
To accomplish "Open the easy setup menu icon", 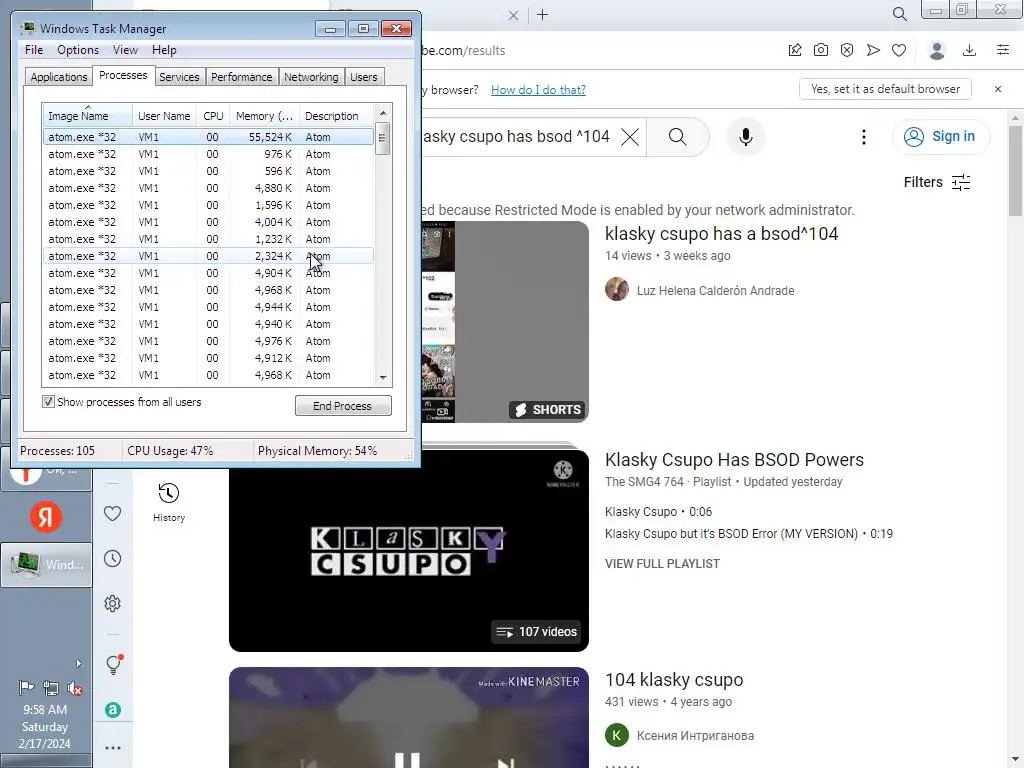I will tap(1003, 50).
